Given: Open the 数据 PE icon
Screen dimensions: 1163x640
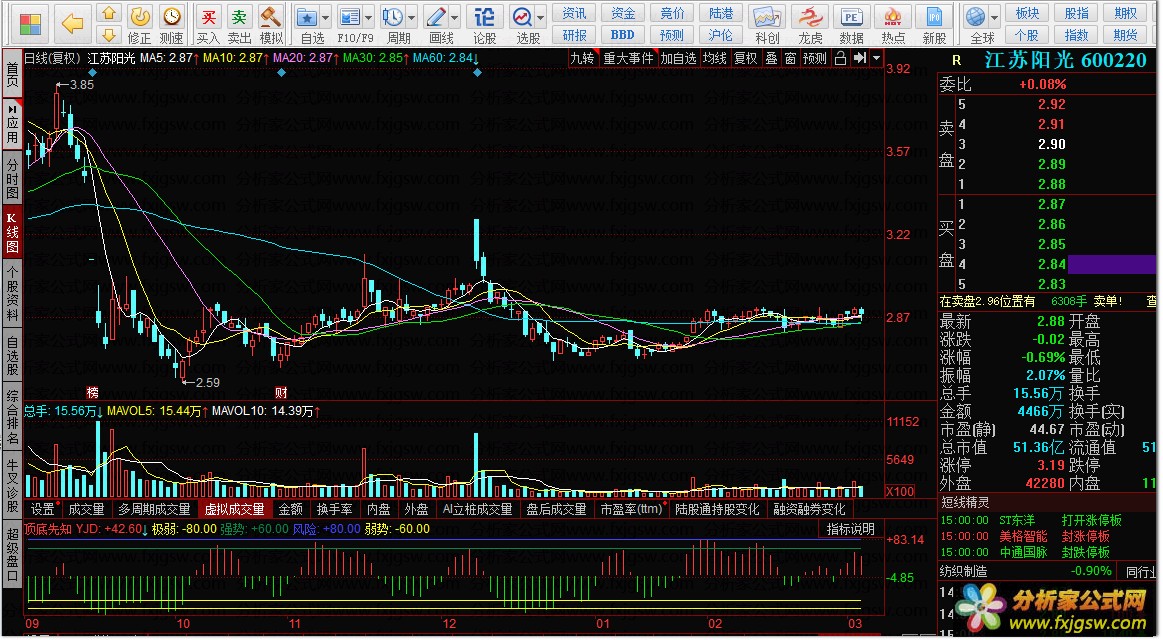Looking at the screenshot, I should (851, 17).
